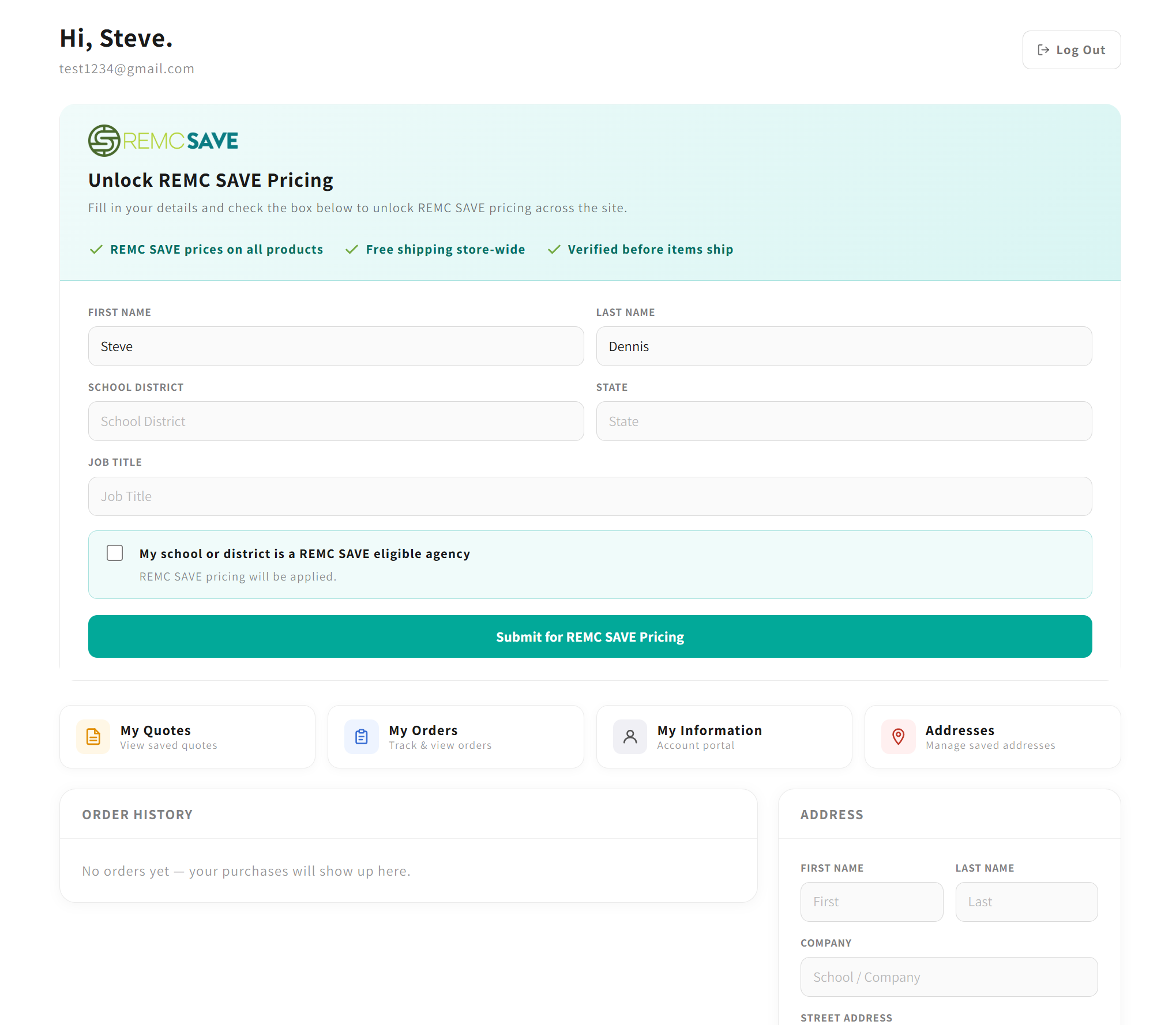Click 'REMC SAVE pricing will be applied.' text

(238, 576)
